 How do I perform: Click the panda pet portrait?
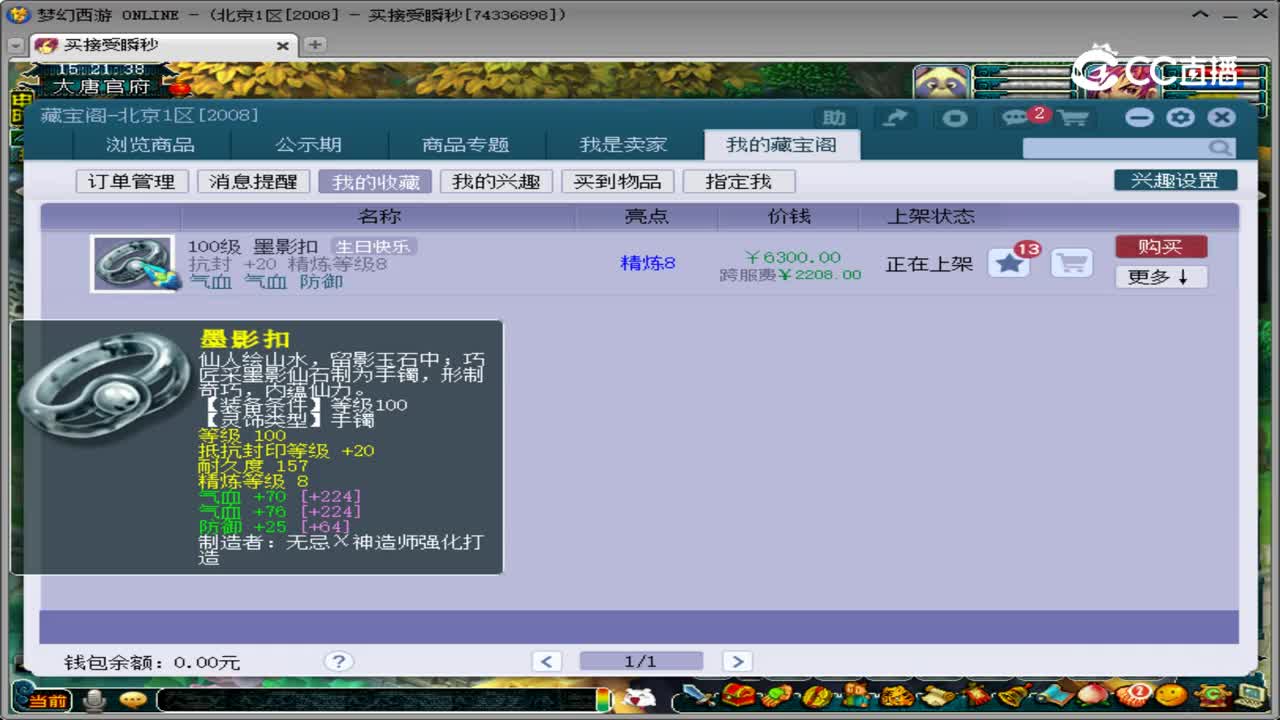[941, 82]
